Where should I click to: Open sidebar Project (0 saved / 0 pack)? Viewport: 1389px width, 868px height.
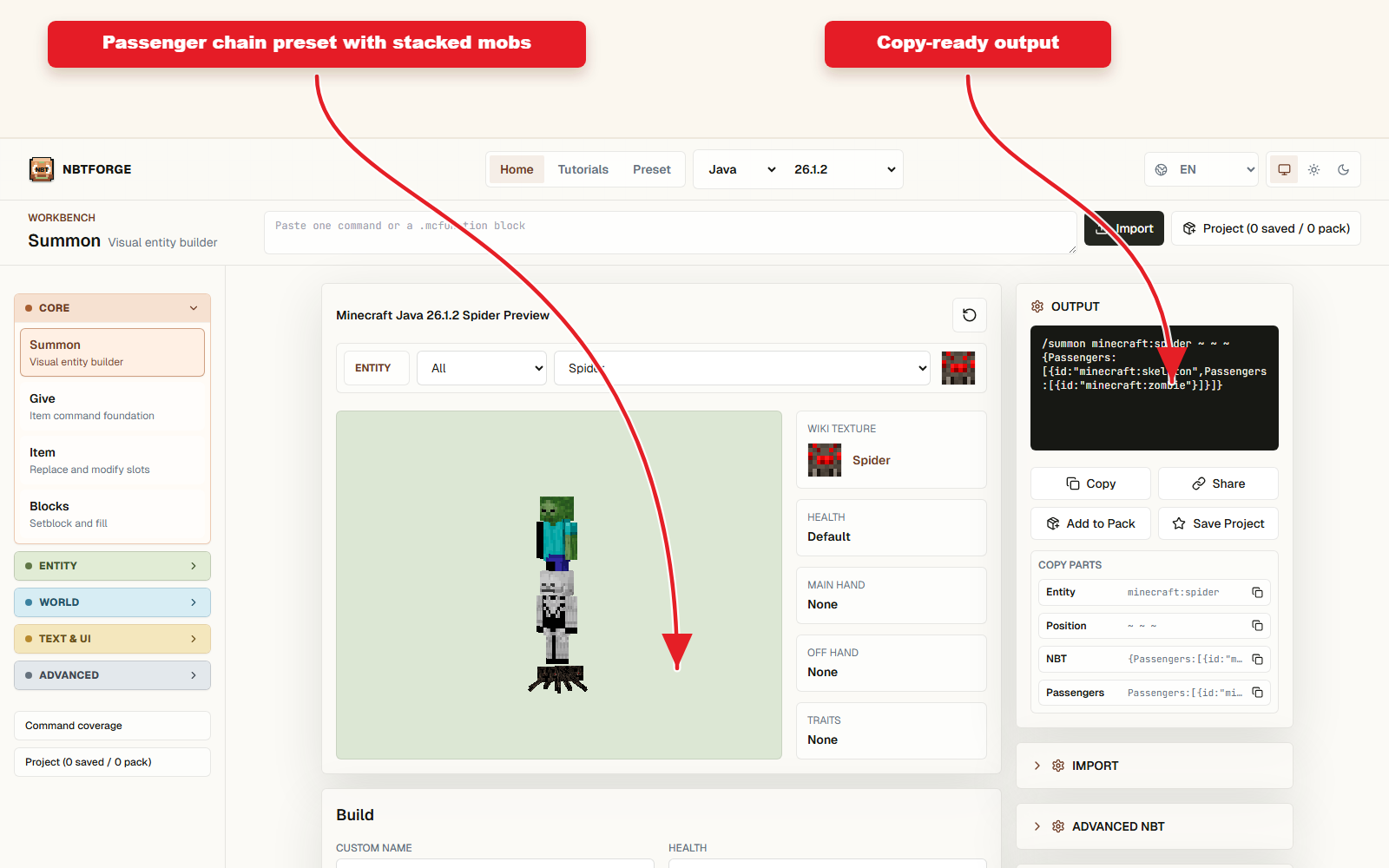[x=112, y=762]
